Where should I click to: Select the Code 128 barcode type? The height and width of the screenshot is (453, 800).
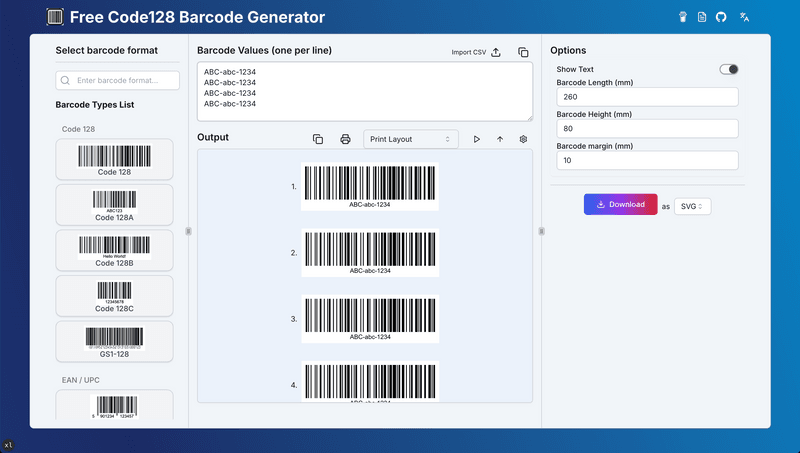114,159
